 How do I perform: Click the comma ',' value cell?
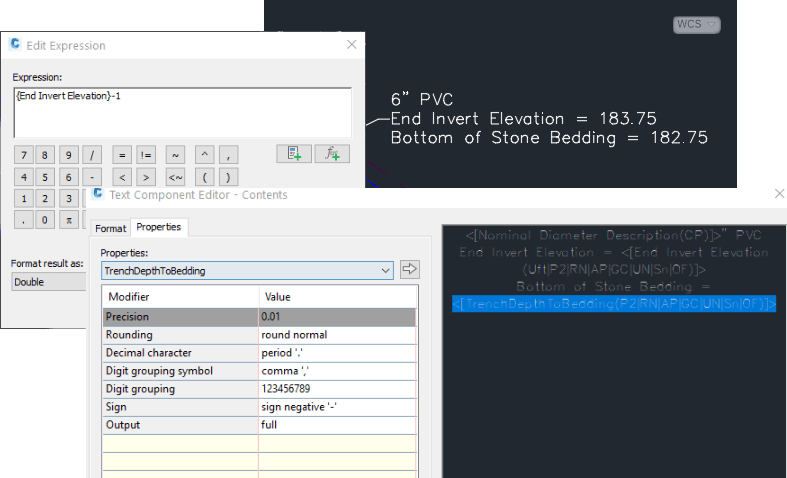coord(337,371)
